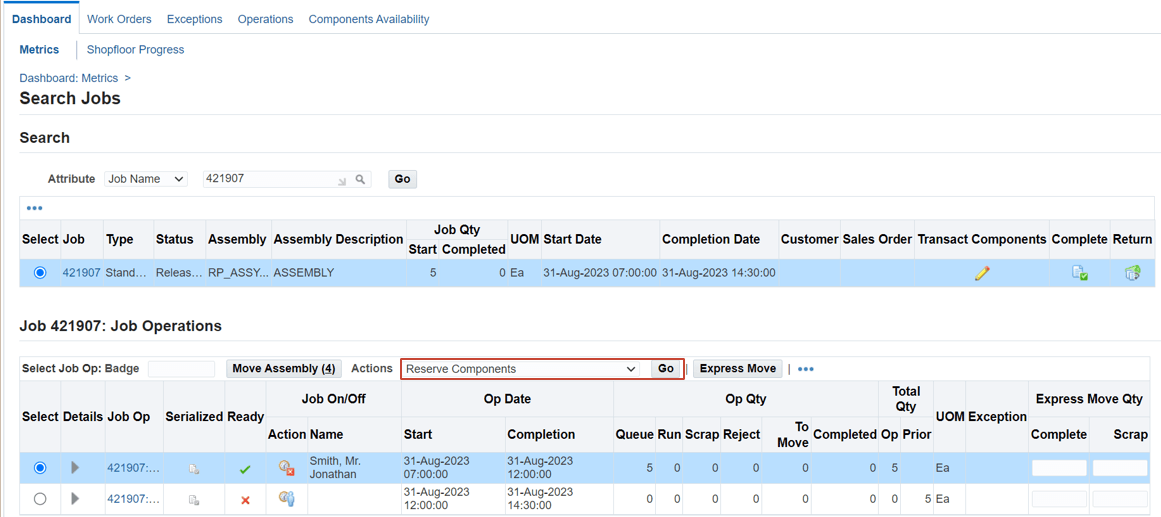Click the Job On clock icon in second row
This screenshot has height=517, width=1161.
coord(287,499)
